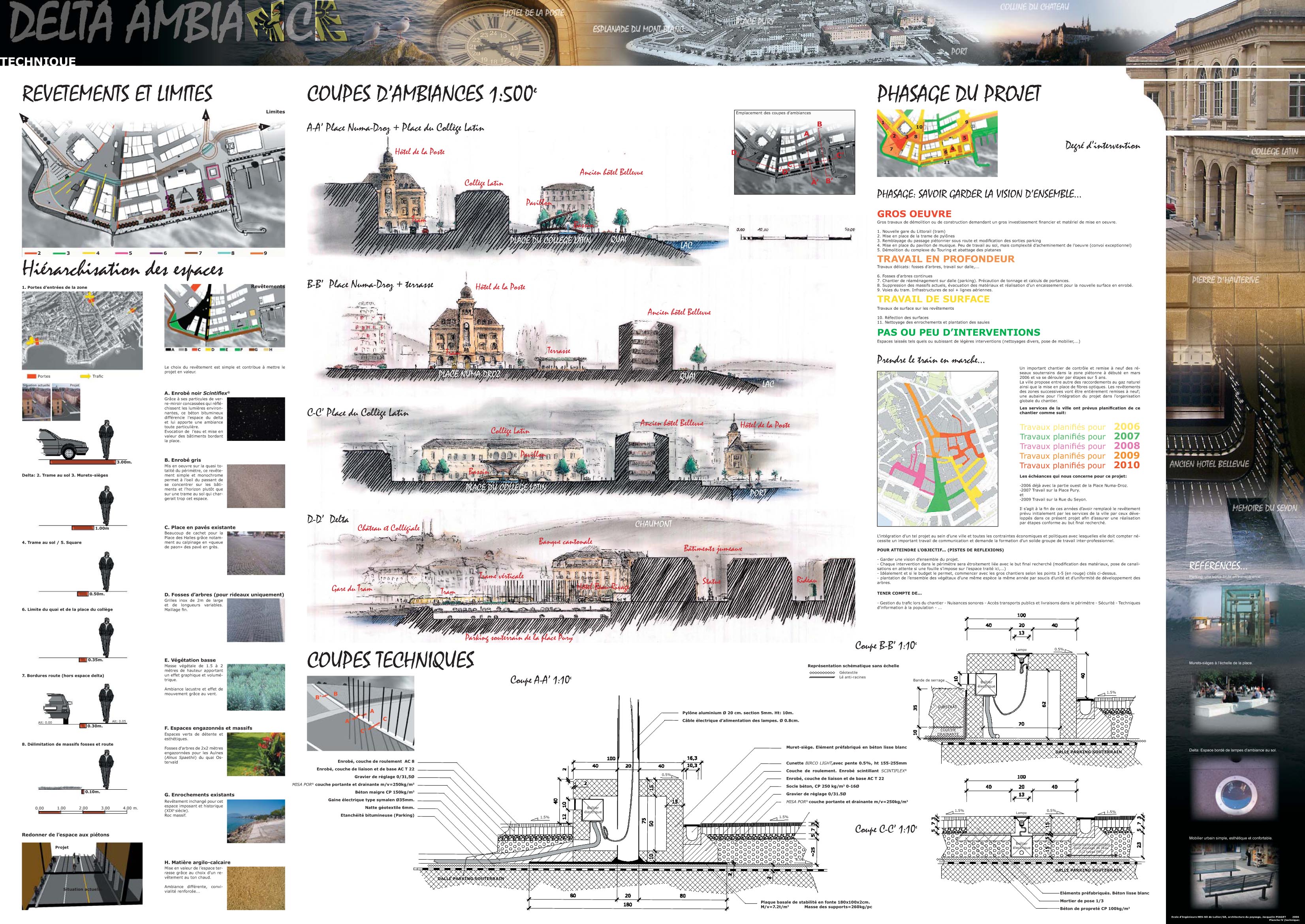Open the 'E. Végétation basse' plant photo
This screenshot has height=924, width=1305.
[256, 687]
